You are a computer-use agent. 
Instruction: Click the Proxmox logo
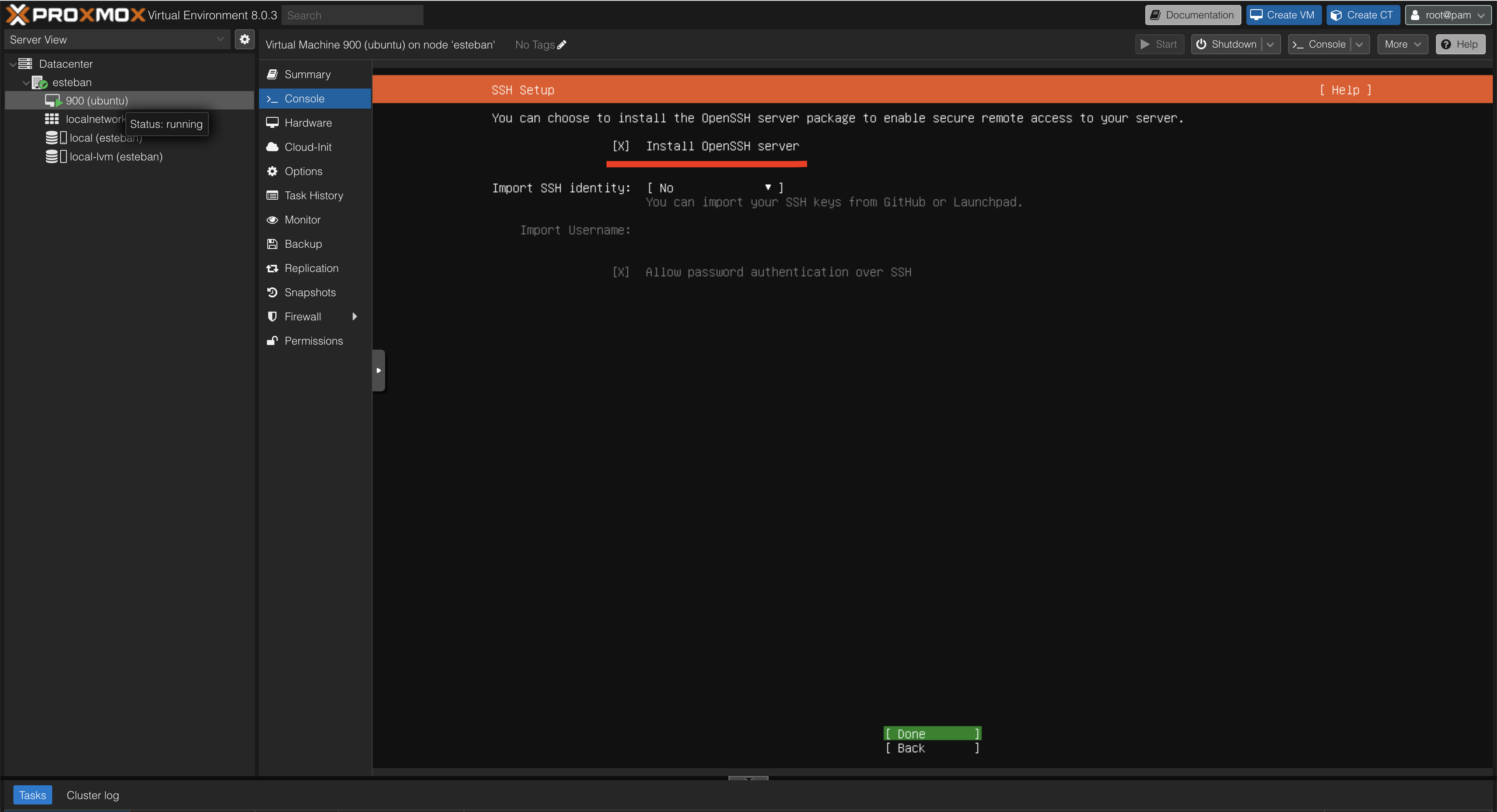75,15
